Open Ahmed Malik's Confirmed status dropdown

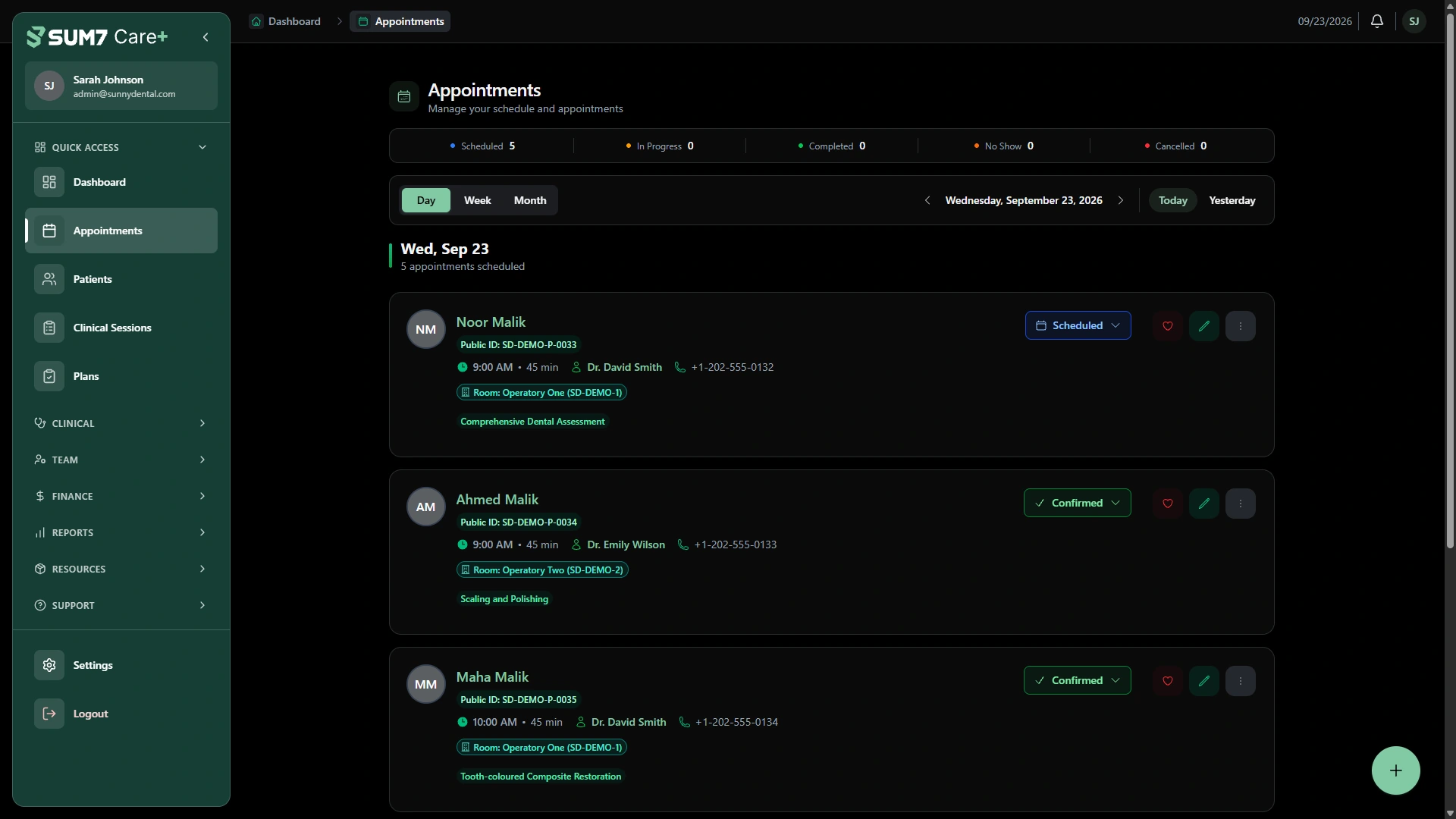pos(1077,503)
